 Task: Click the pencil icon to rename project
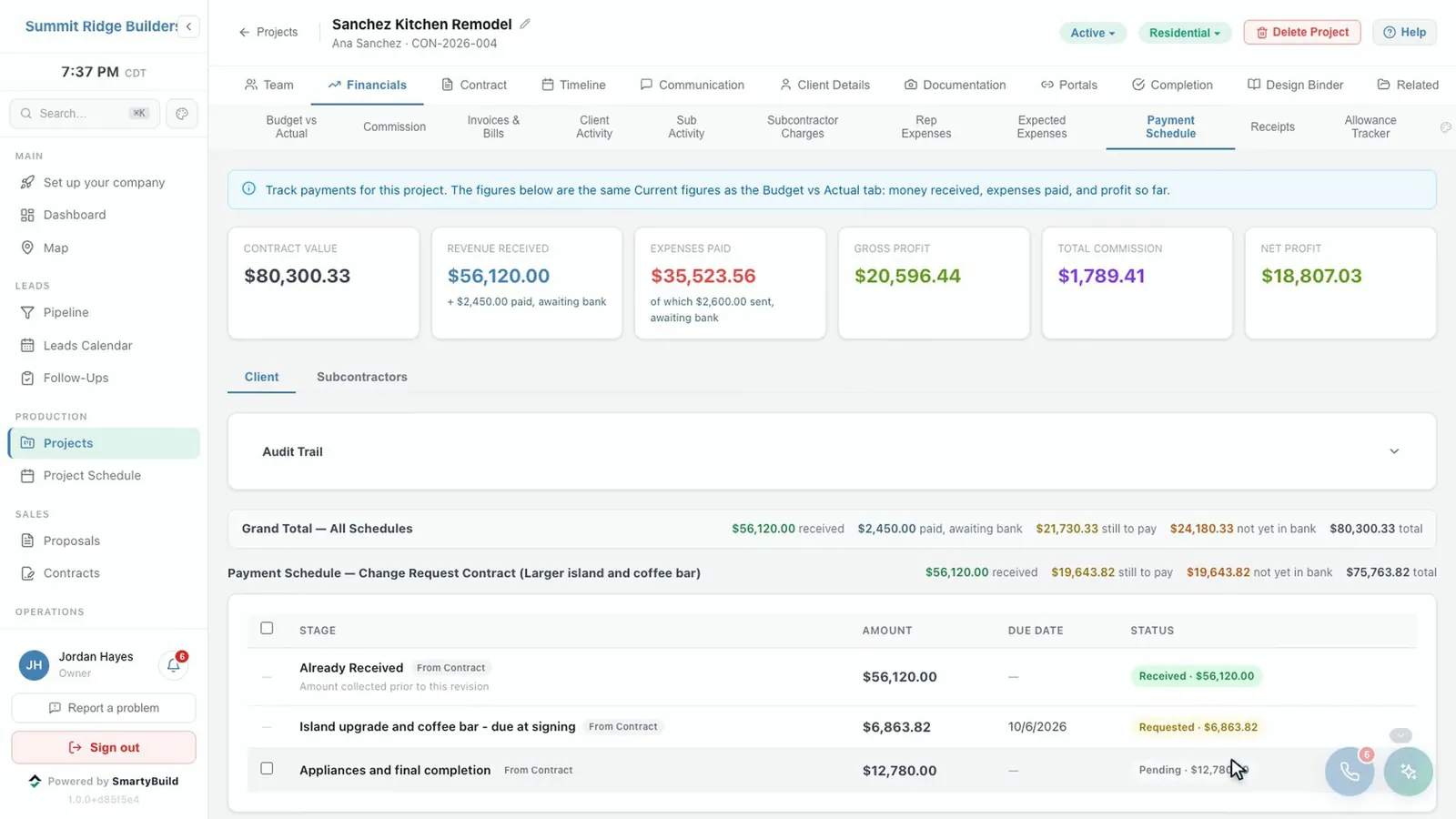tap(525, 24)
